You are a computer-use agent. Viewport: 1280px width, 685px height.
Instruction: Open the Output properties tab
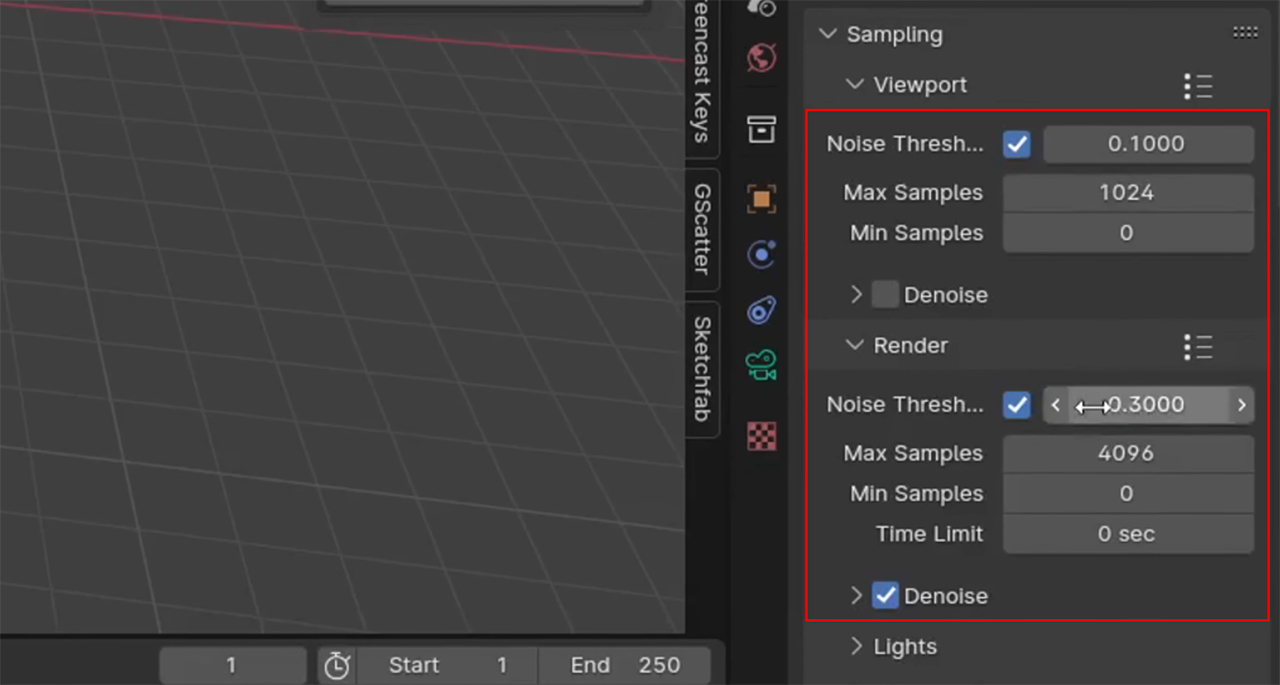[760, 130]
